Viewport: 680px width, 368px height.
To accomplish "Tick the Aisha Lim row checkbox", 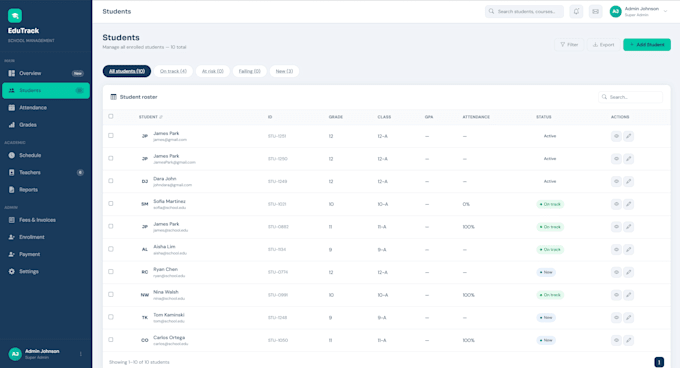I will (x=111, y=249).
